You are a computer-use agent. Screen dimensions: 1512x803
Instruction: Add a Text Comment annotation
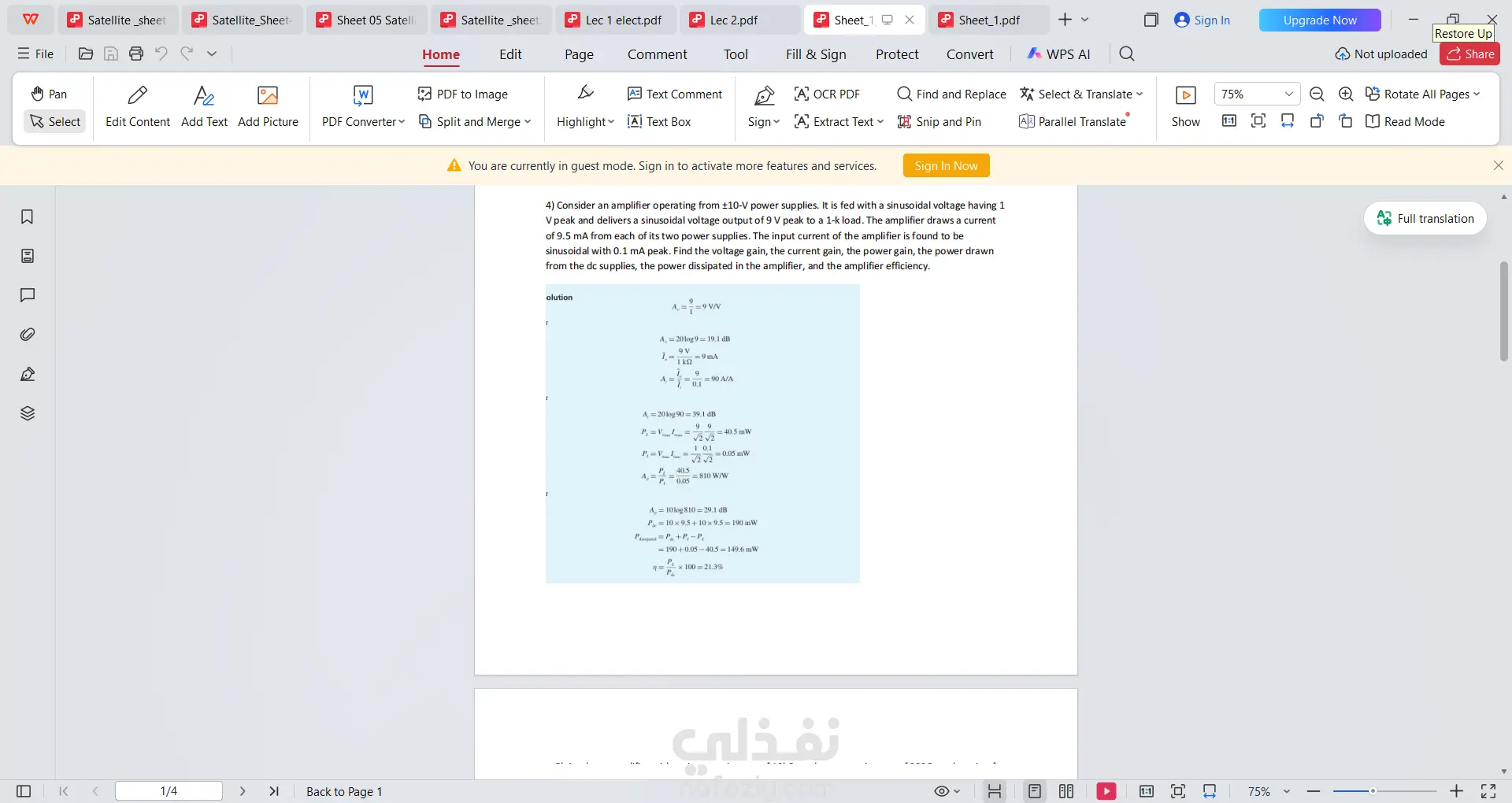[675, 94]
